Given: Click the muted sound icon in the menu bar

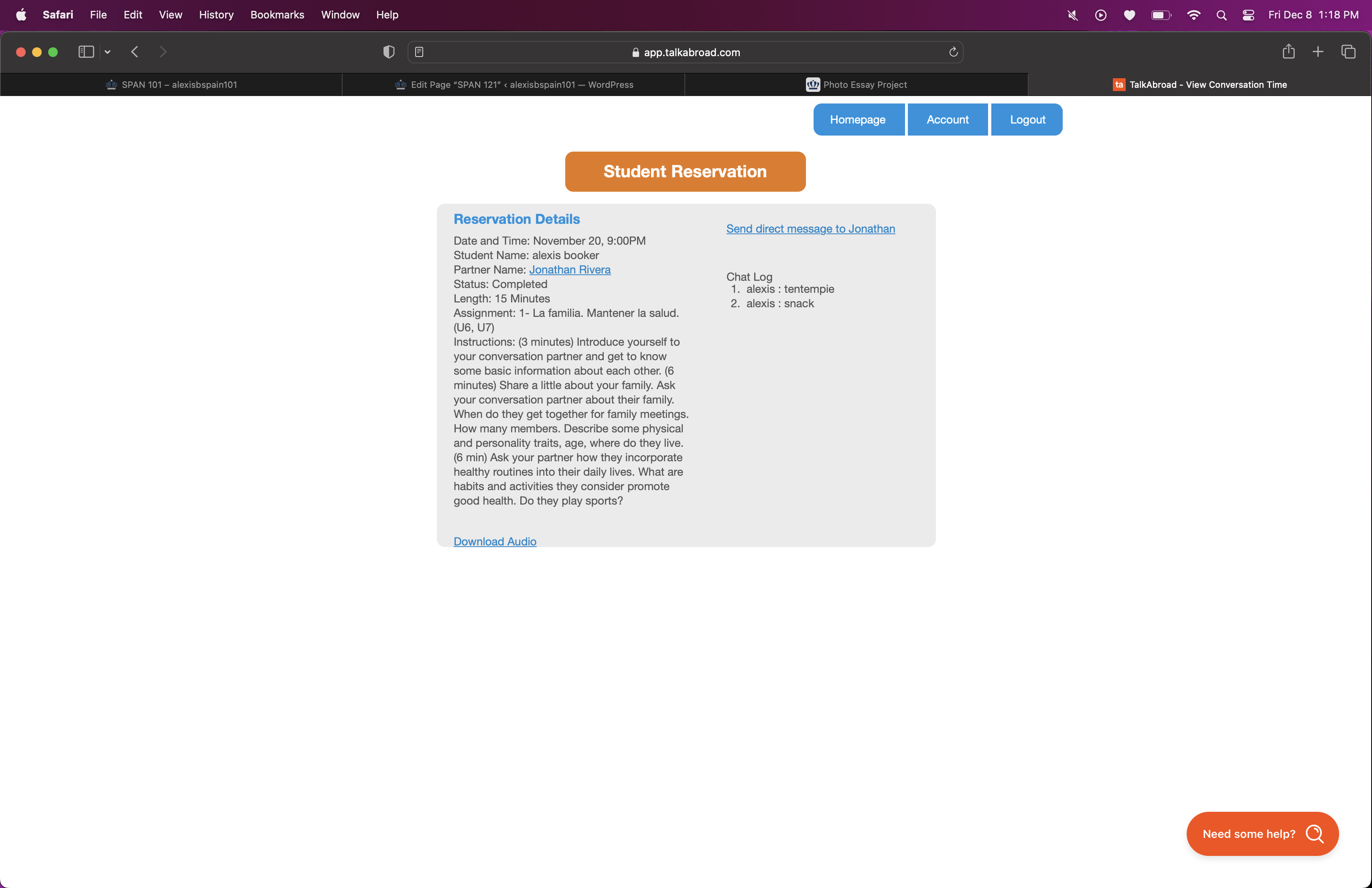Looking at the screenshot, I should [1072, 15].
